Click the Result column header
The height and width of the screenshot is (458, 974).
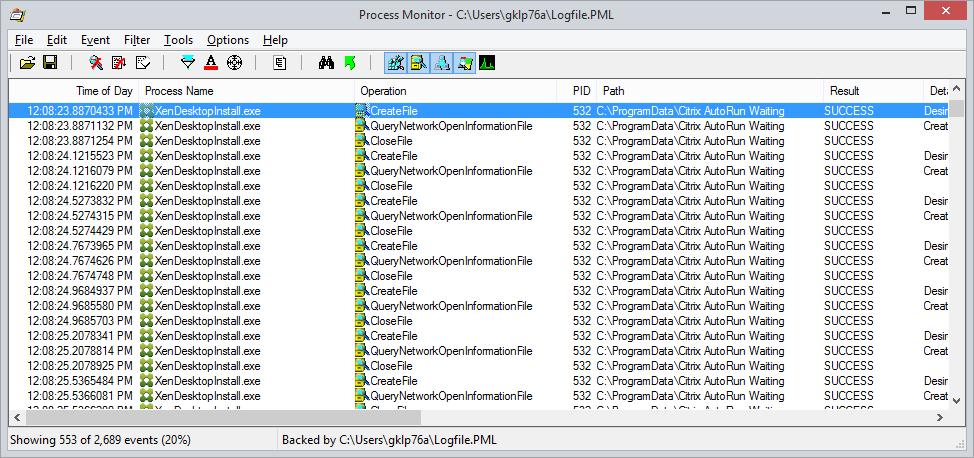(873, 91)
